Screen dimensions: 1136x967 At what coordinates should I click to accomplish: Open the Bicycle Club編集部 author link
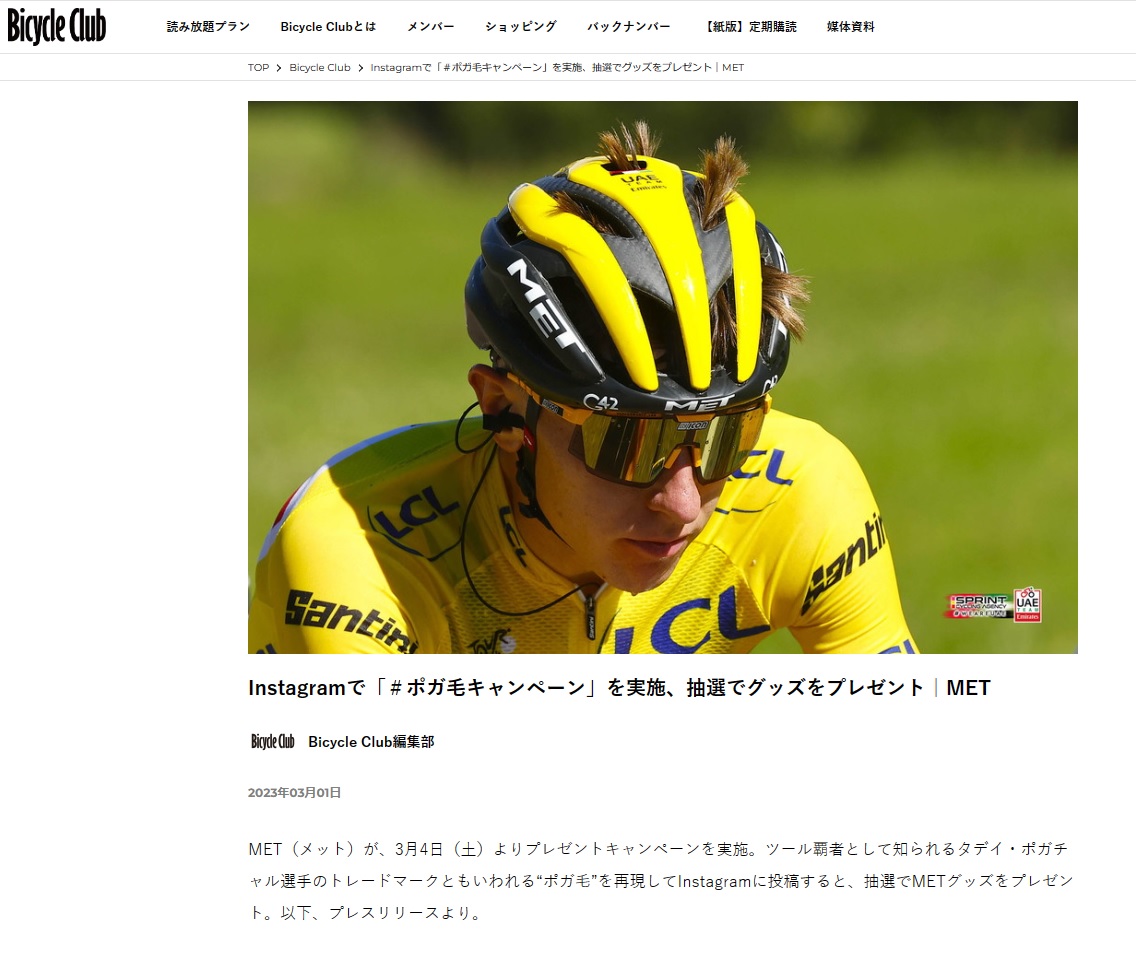tap(371, 742)
